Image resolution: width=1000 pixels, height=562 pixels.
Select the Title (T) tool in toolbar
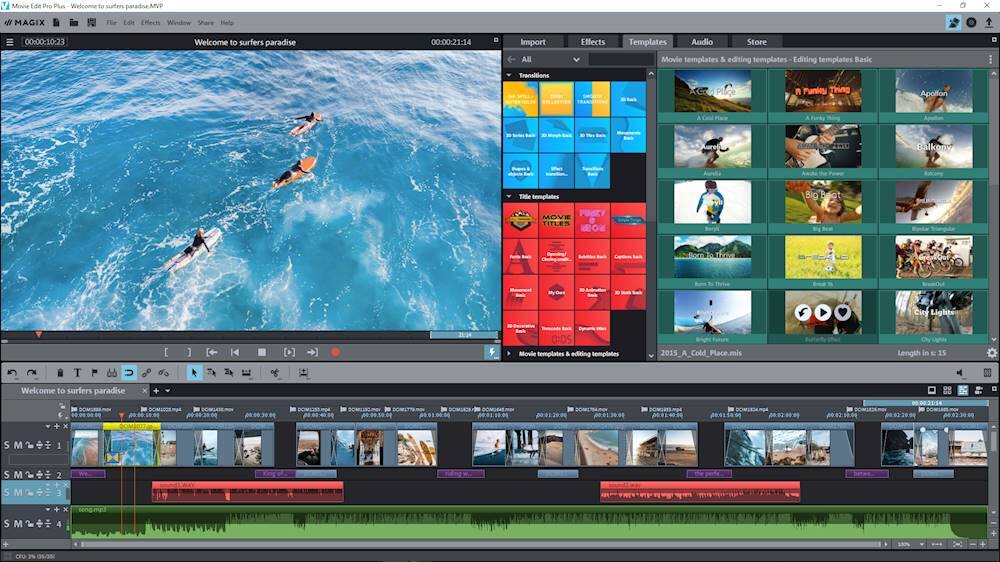pyautogui.click(x=78, y=373)
